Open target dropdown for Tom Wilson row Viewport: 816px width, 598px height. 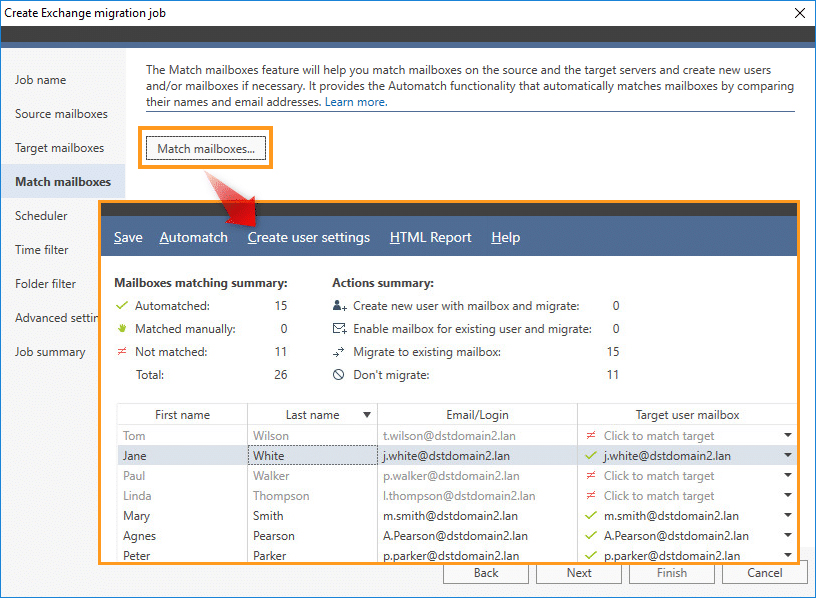click(x=788, y=435)
